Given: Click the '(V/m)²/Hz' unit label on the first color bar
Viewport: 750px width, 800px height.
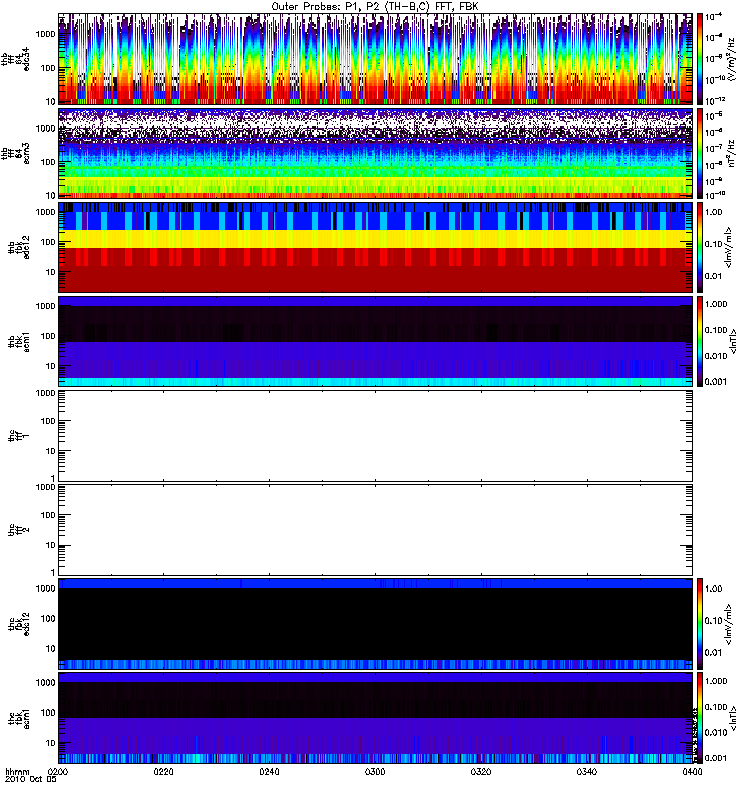Looking at the screenshot, I should tap(732, 59).
